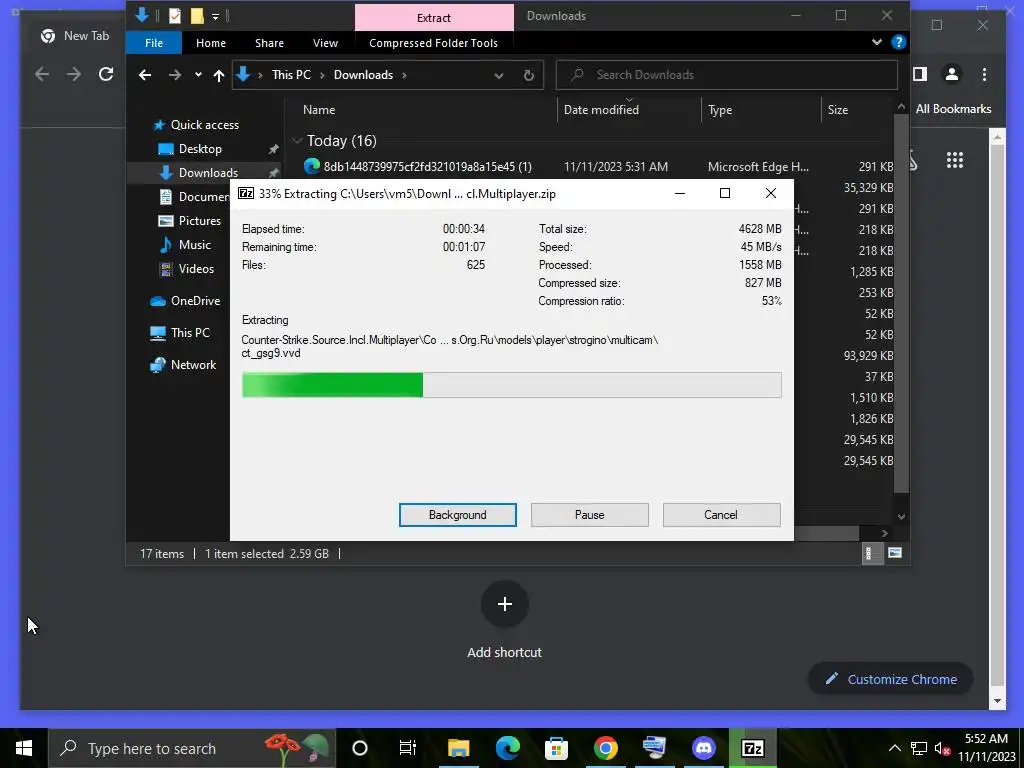Open recent locations dropdown in Explorer
Image resolution: width=1024 pixels, height=768 pixels.
click(198, 75)
